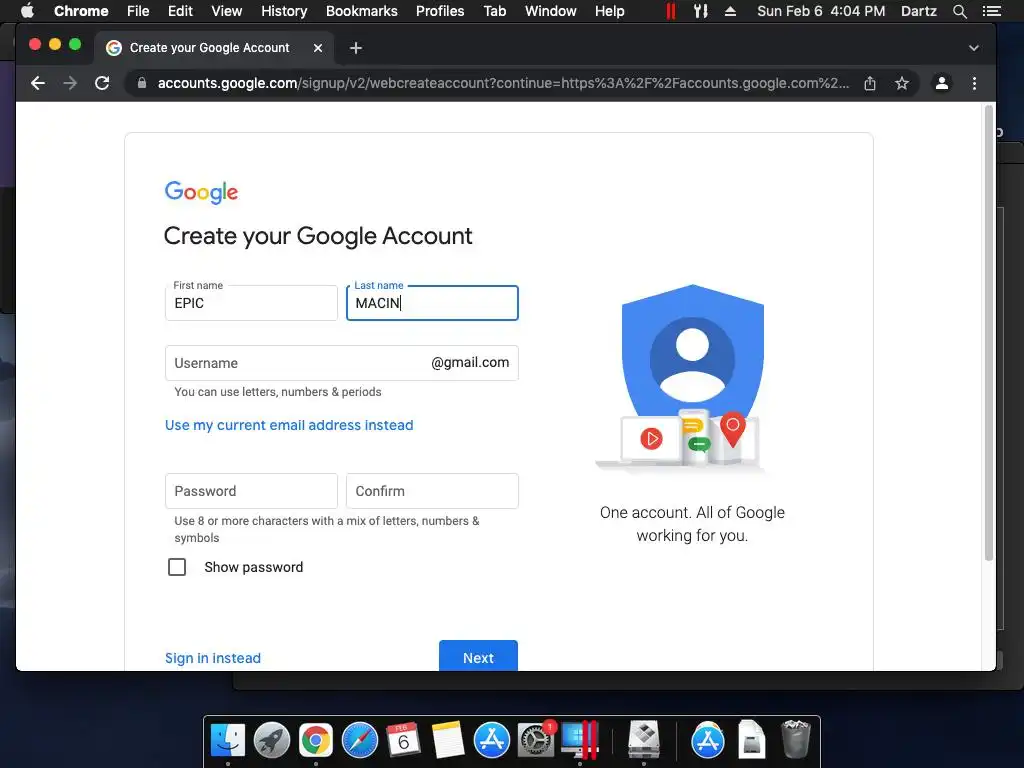Click the share icon in the address bar
Image resolution: width=1024 pixels, height=768 pixels.
pos(870,83)
